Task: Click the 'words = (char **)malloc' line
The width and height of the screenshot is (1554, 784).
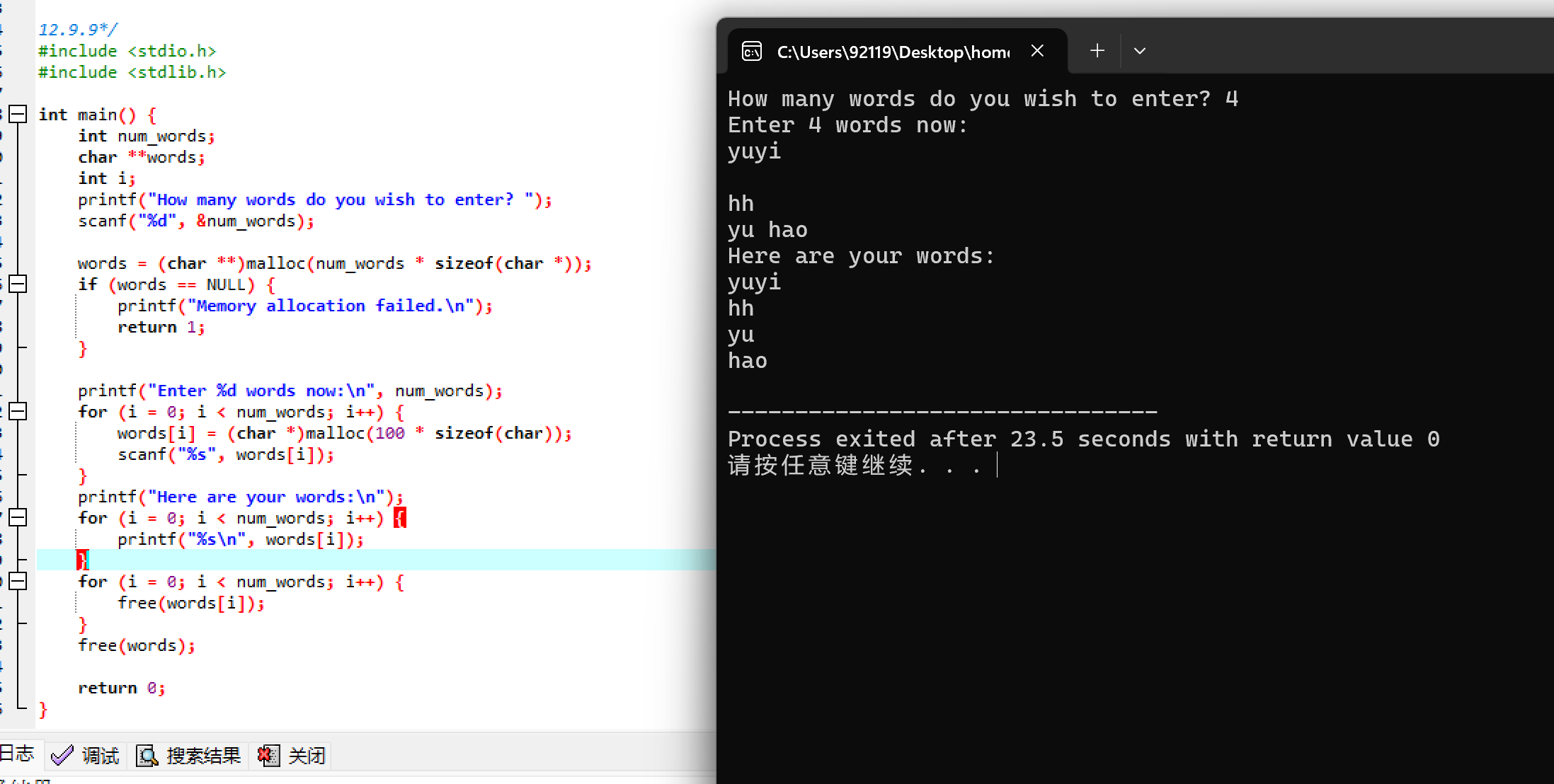Action: 335,263
